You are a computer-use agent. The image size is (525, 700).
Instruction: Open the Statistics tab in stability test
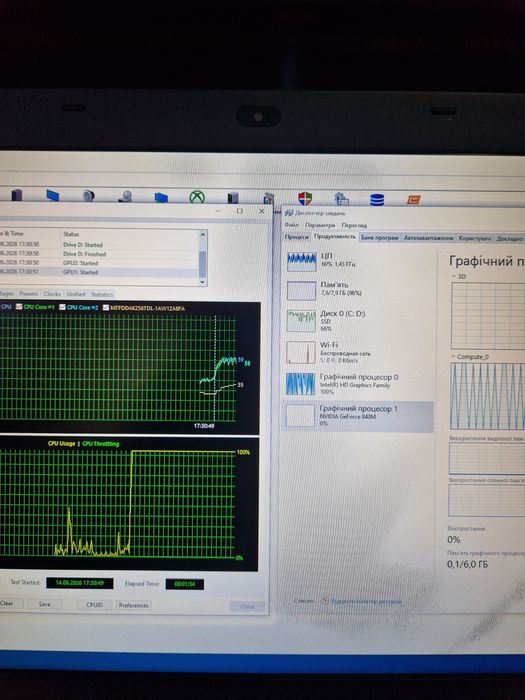[x=102, y=294]
